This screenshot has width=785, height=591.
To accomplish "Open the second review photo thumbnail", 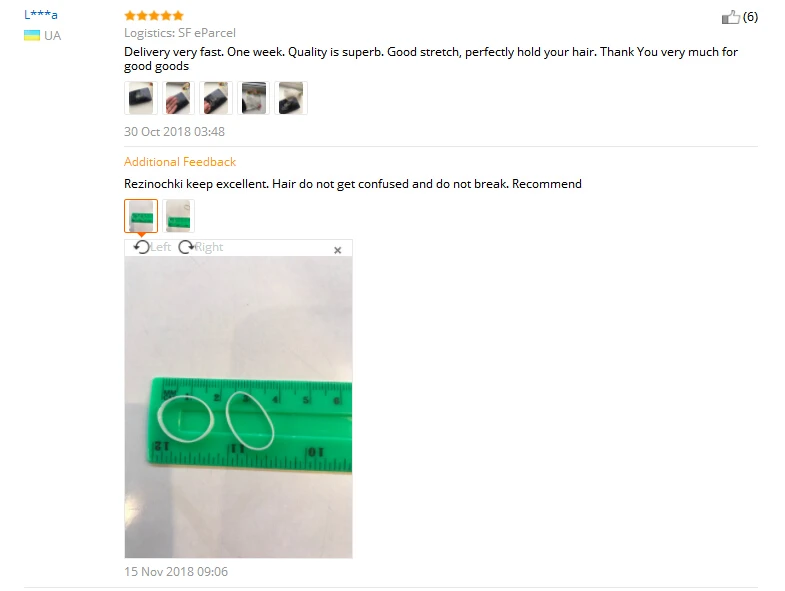I will click(x=178, y=98).
